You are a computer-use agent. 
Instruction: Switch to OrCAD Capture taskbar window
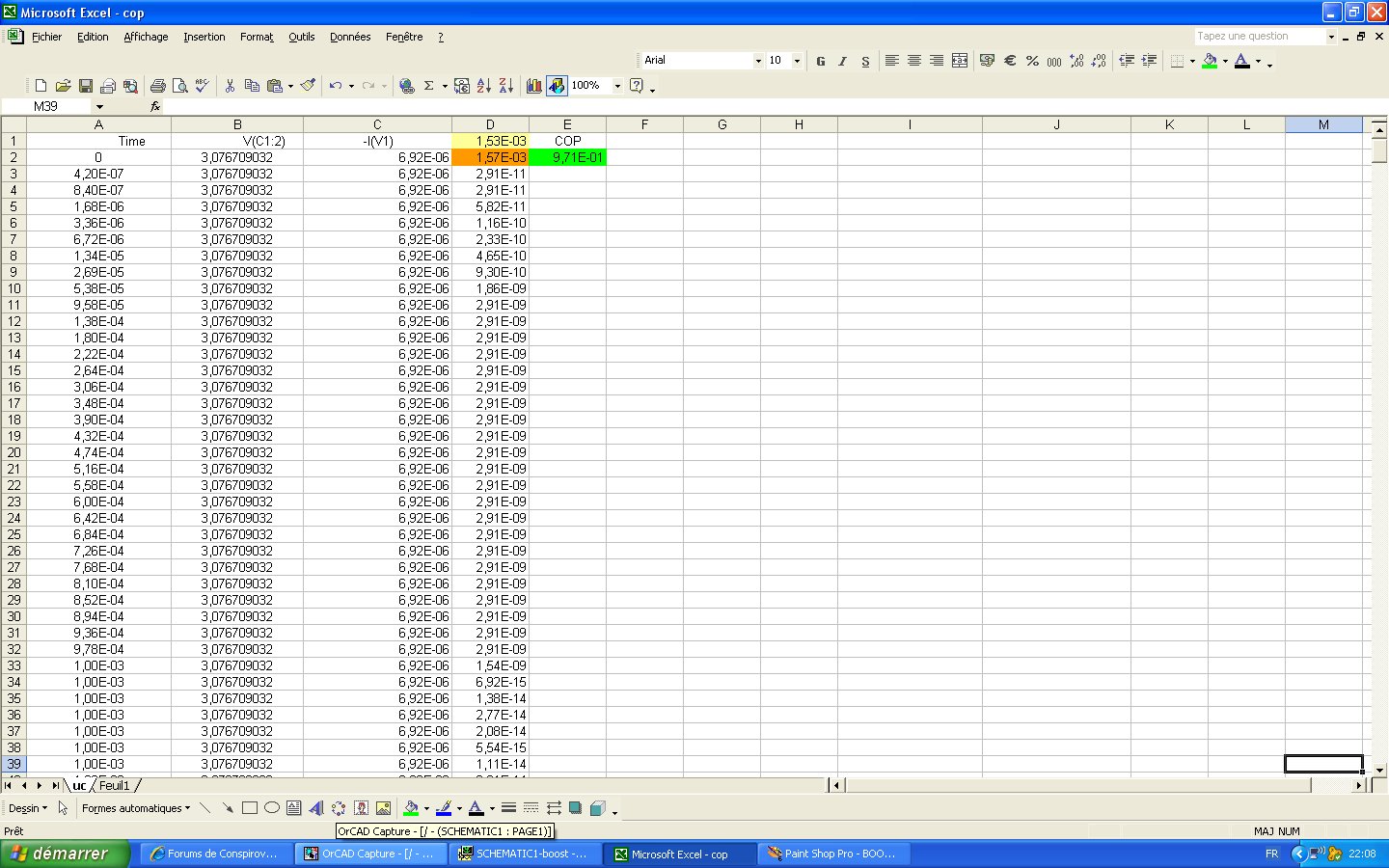(x=372, y=854)
